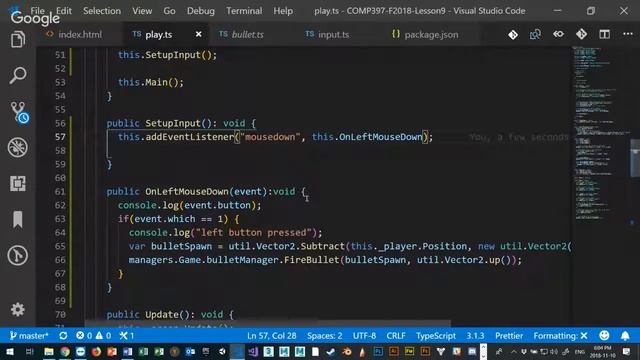Open the Go menu
Screen dimensions: 640x360
pyautogui.click(x=169, y=11)
